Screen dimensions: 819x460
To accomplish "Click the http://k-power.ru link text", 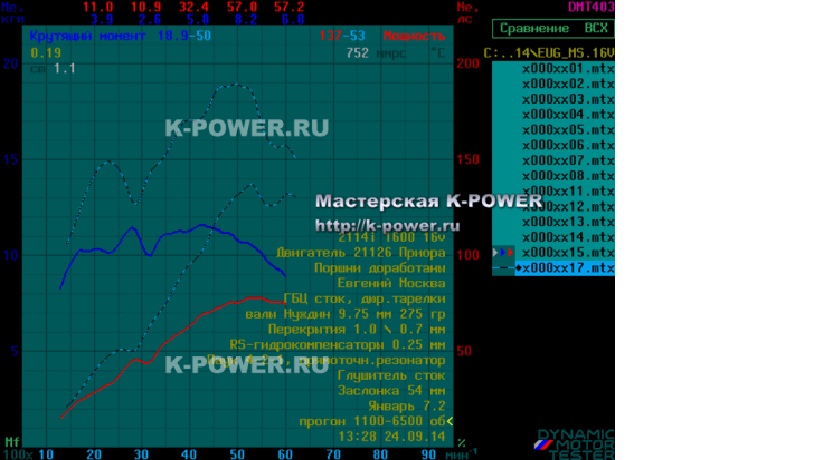I will (x=388, y=226).
